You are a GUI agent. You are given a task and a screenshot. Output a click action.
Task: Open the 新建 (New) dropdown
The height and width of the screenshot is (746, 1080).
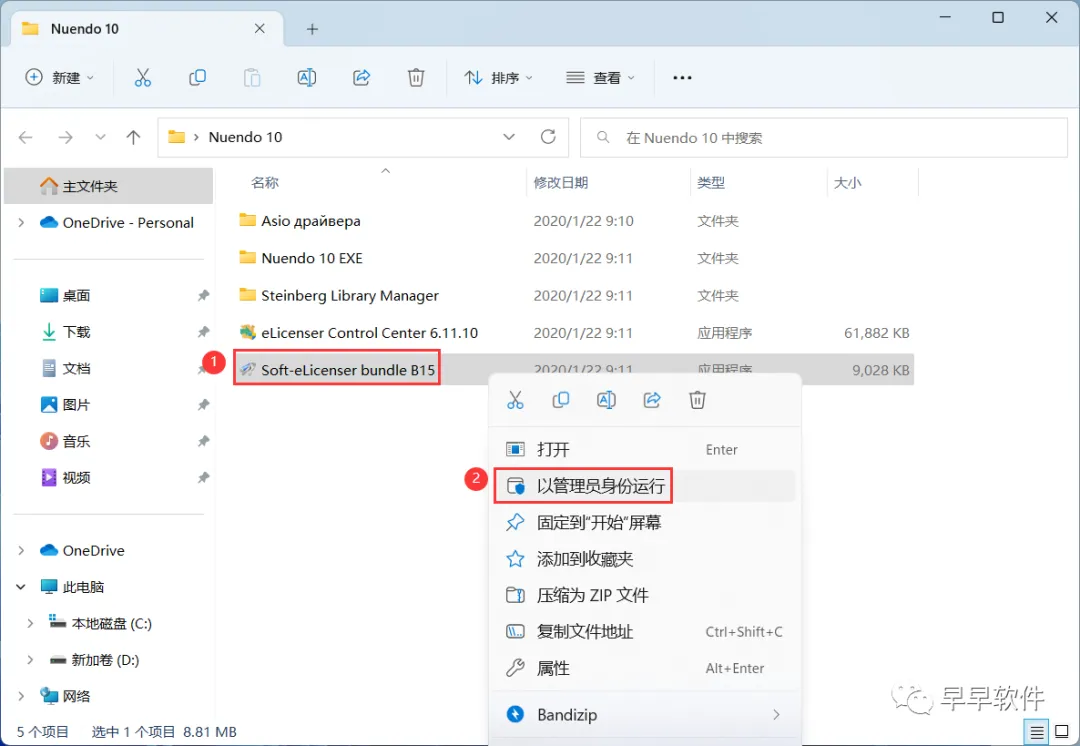59,78
